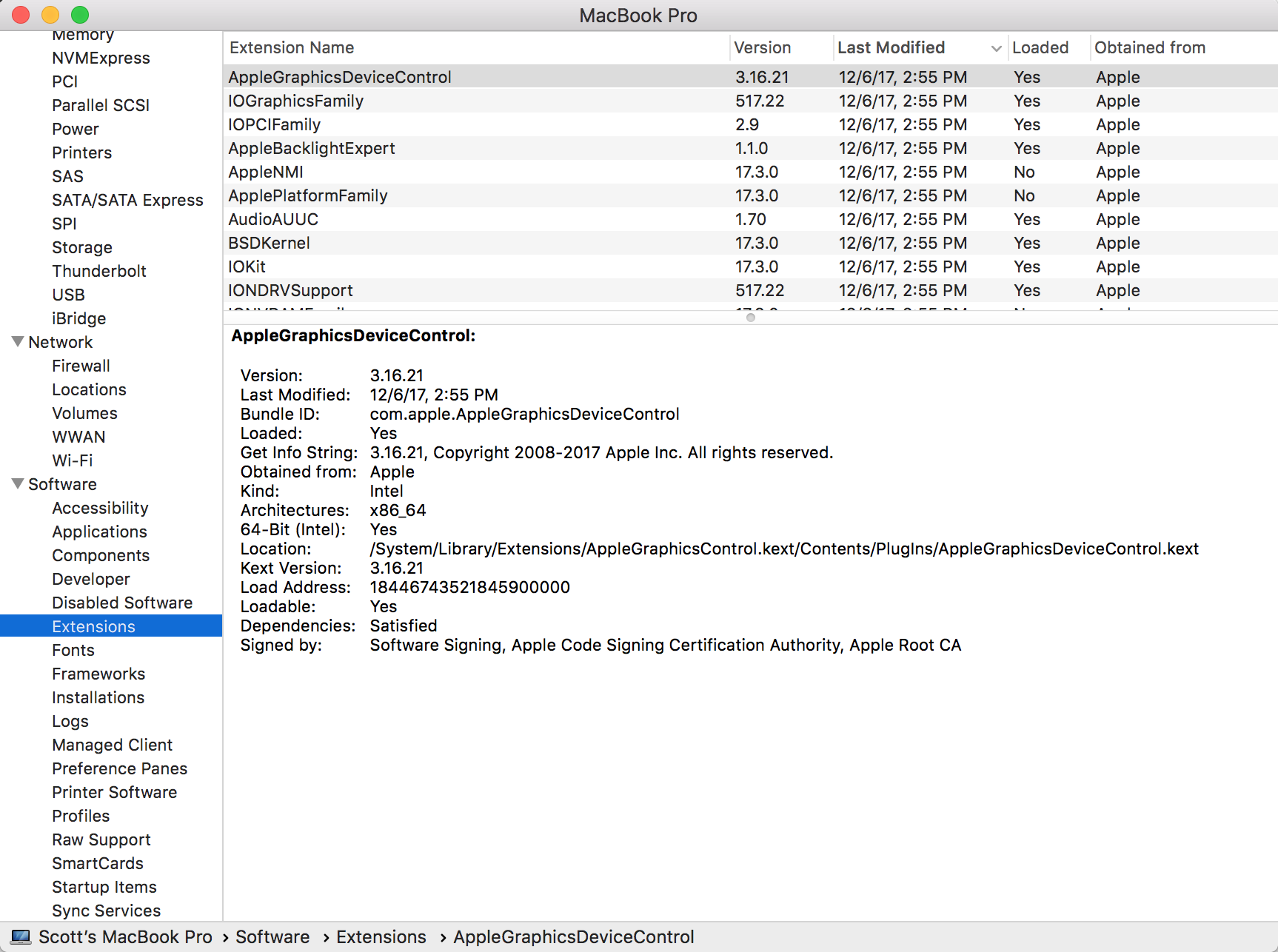Select Applications in the sidebar
Screen dimensions: 1278x952
[x=99, y=532]
